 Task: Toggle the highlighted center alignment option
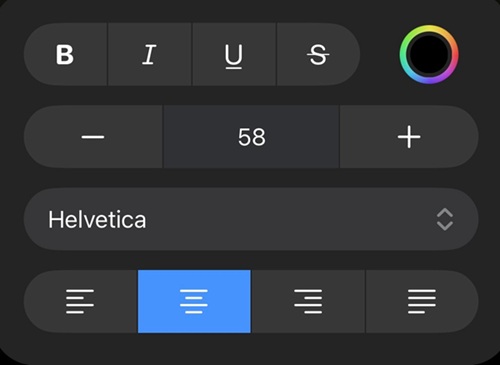point(194,301)
